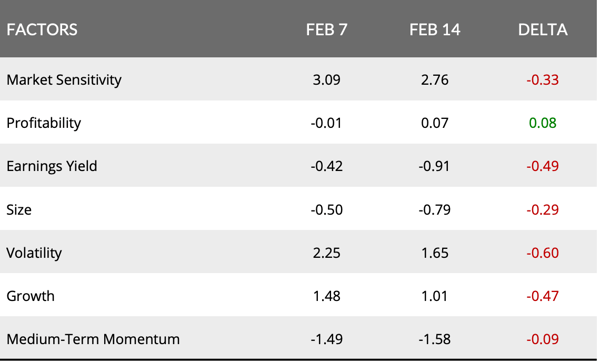Click the FEB 14 column header
Viewport: 600px width, 362px height.
(x=435, y=30)
